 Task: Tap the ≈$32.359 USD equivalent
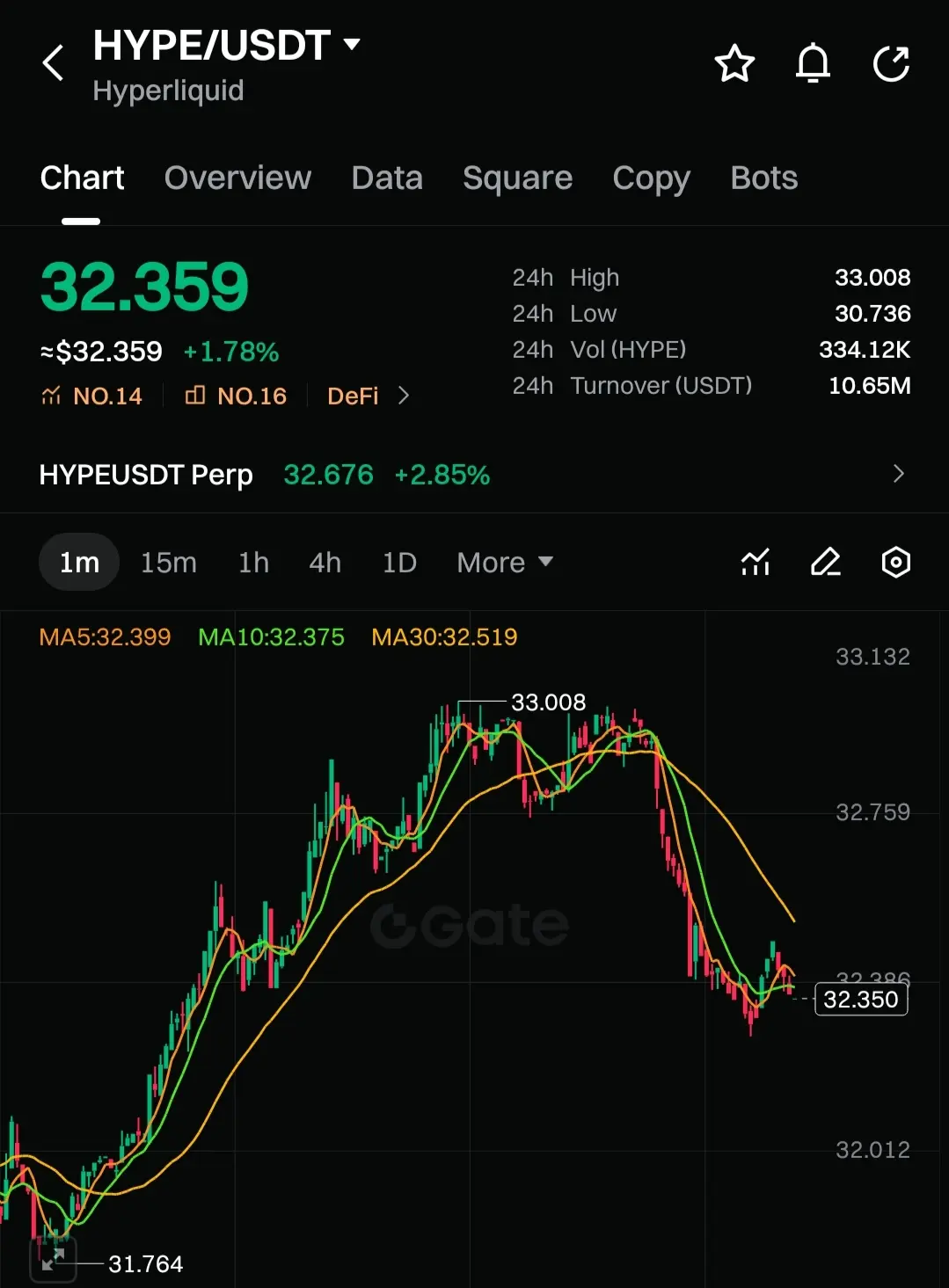pos(101,352)
